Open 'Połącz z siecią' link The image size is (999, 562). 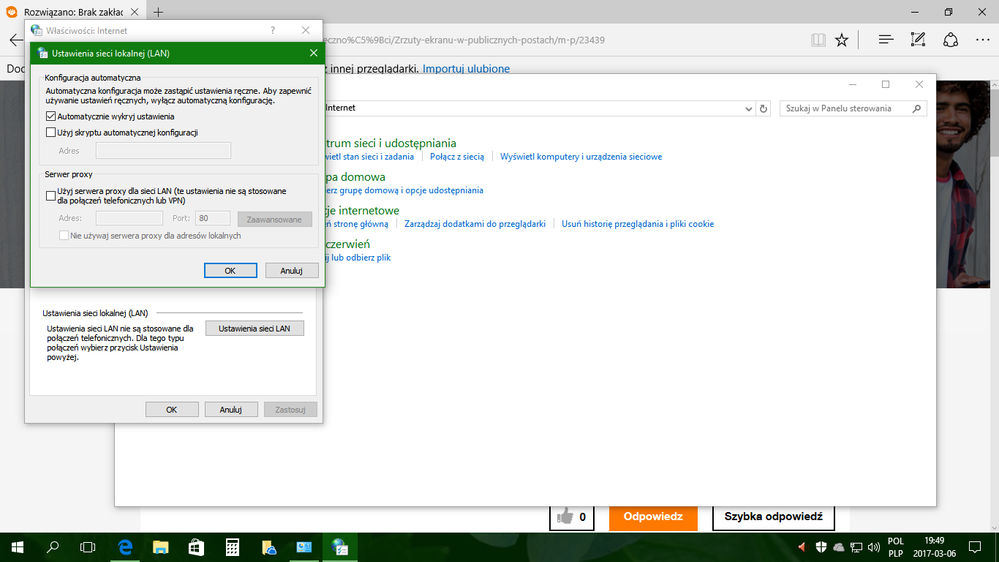click(457, 157)
